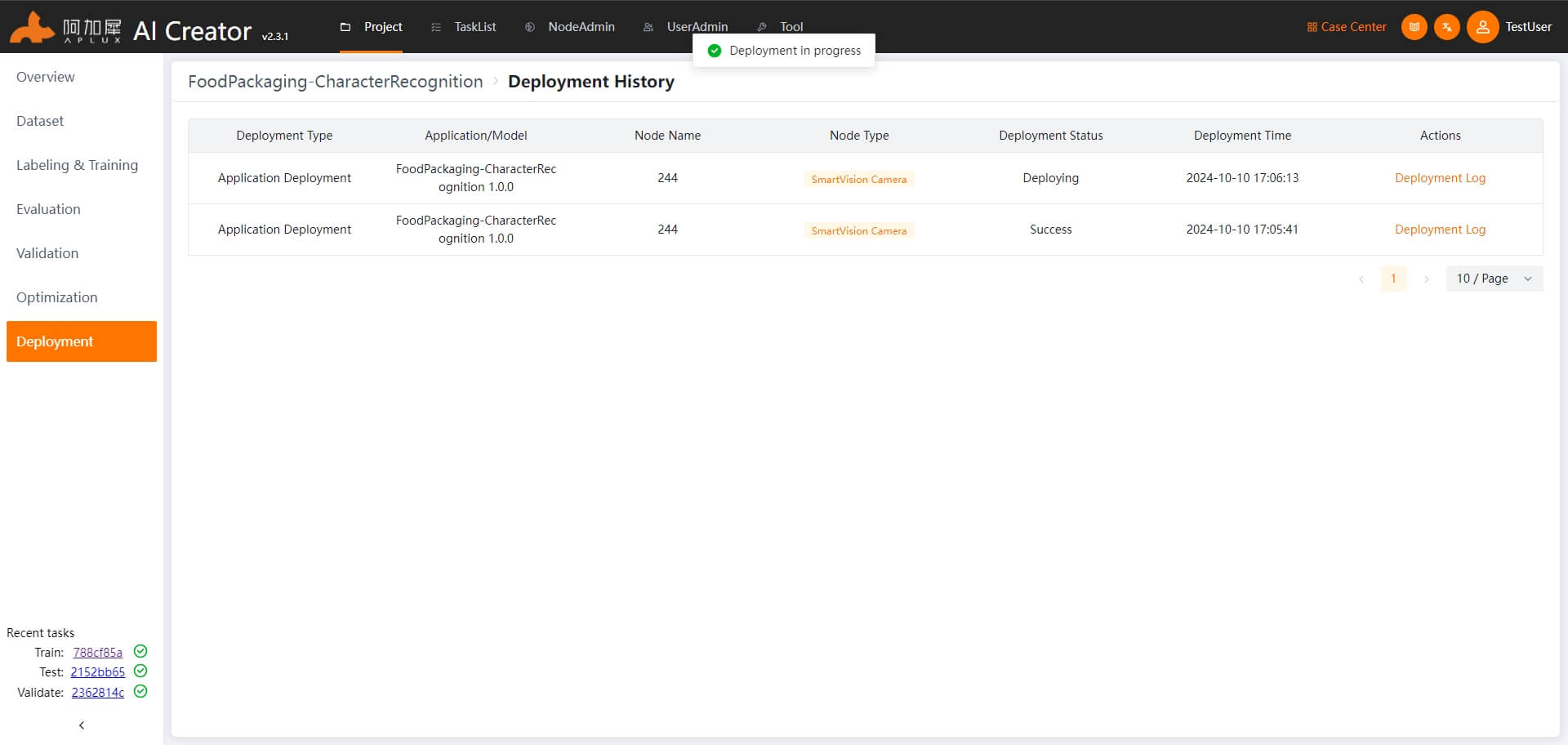The image size is (1568, 745).
Task: Click Application/Model column header
Action: coord(475,136)
